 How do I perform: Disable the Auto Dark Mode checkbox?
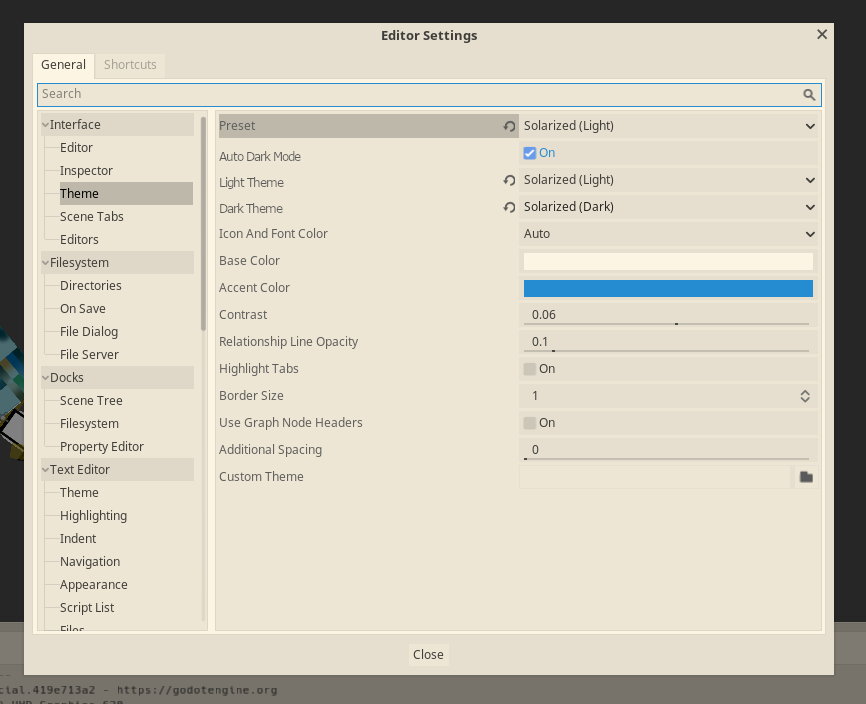point(530,153)
